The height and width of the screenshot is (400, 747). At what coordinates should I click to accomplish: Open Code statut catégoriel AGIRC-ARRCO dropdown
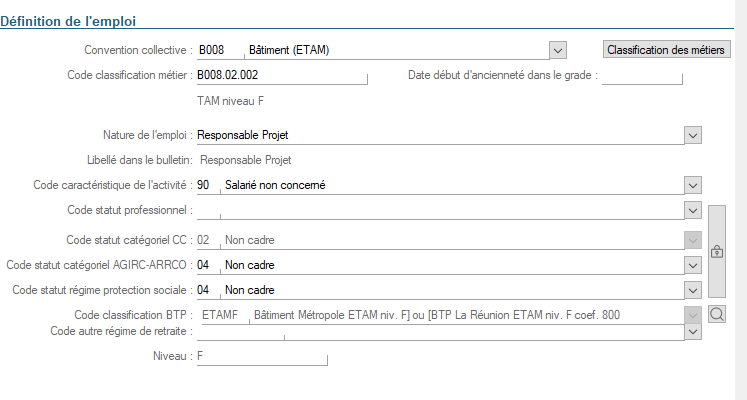(693, 265)
